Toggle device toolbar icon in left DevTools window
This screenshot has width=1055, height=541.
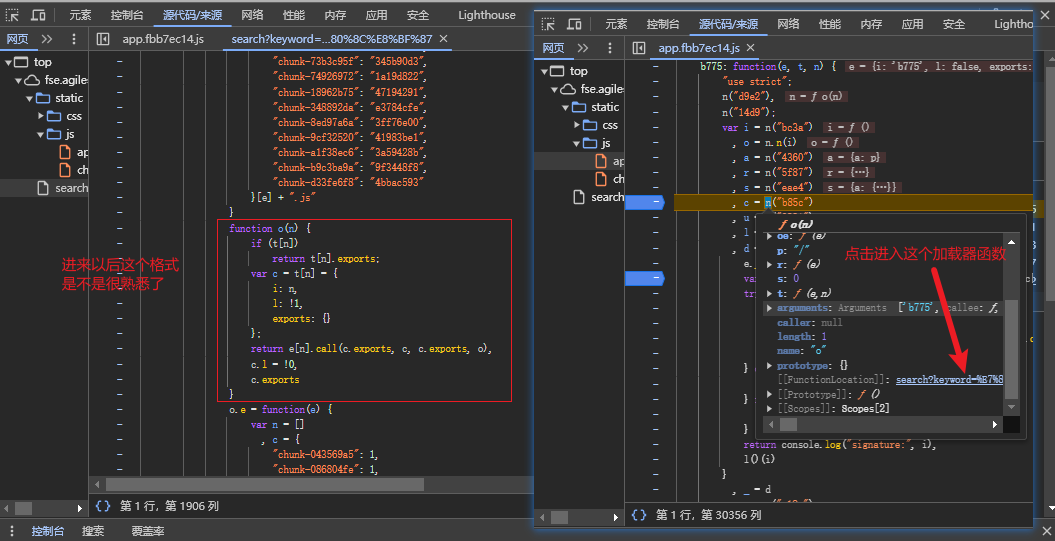pyautogui.click(x=38, y=15)
